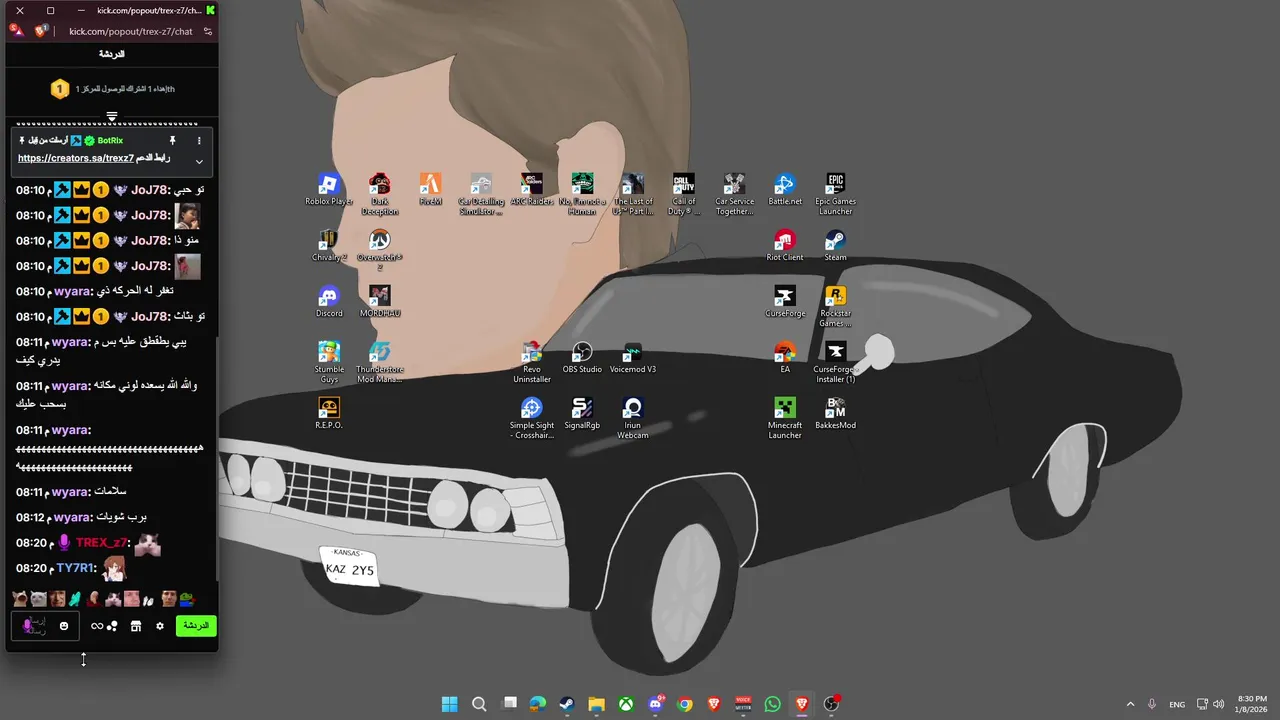Image resolution: width=1280 pixels, height=720 pixels.
Task: Open Xbox app from the taskbar
Action: click(625, 704)
